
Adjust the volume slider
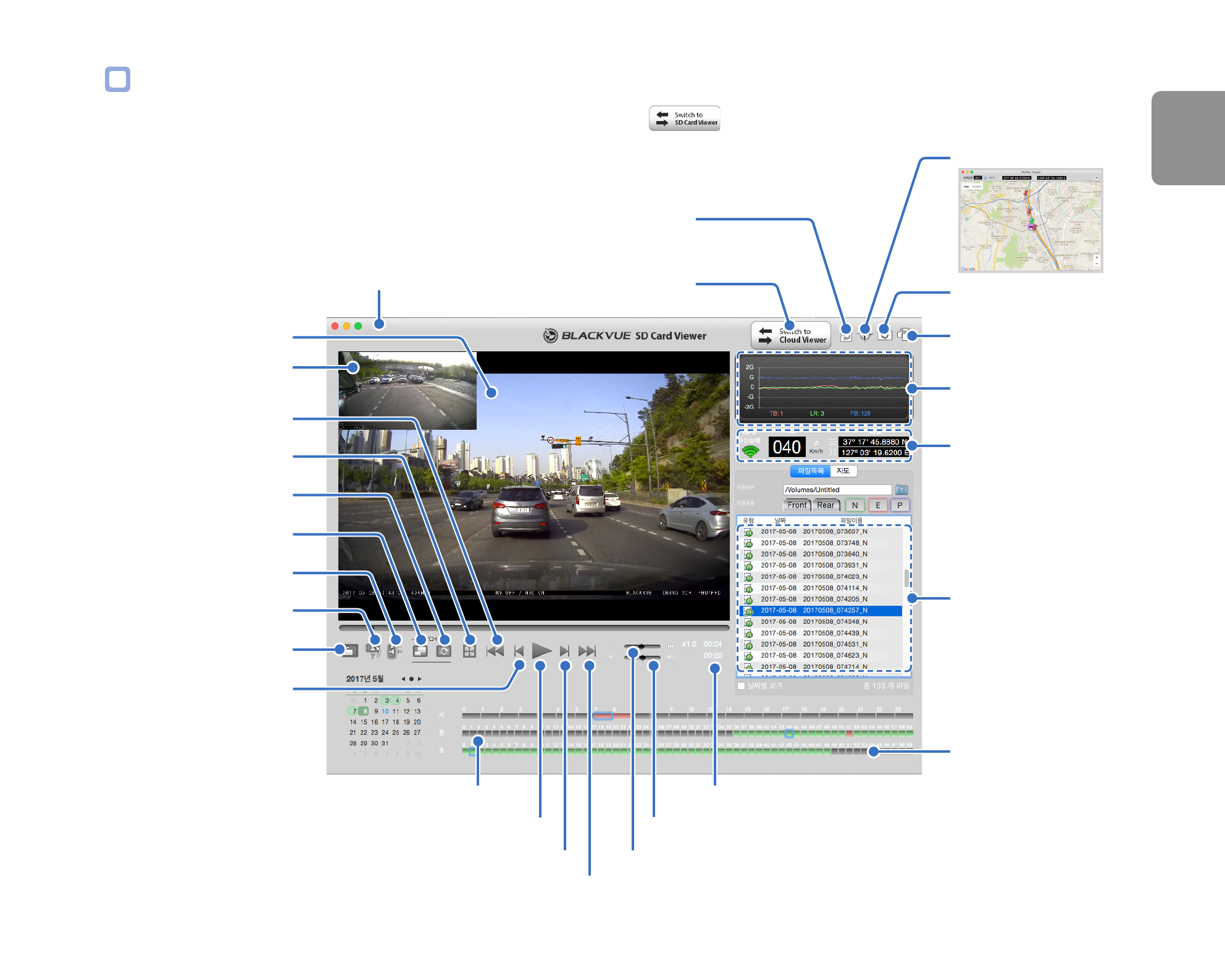pos(642,657)
